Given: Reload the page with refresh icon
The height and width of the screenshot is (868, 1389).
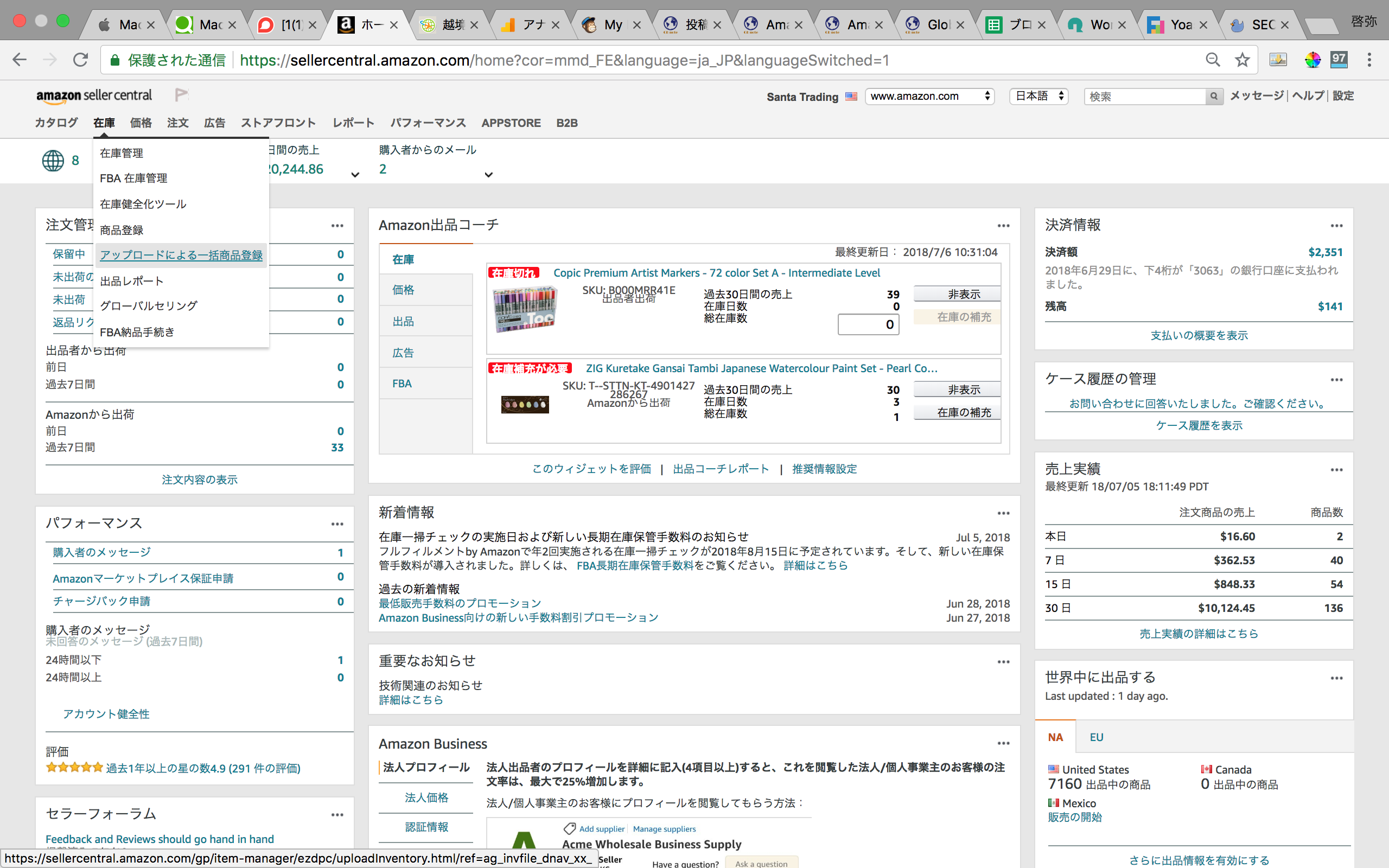Looking at the screenshot, I should 81,60.
